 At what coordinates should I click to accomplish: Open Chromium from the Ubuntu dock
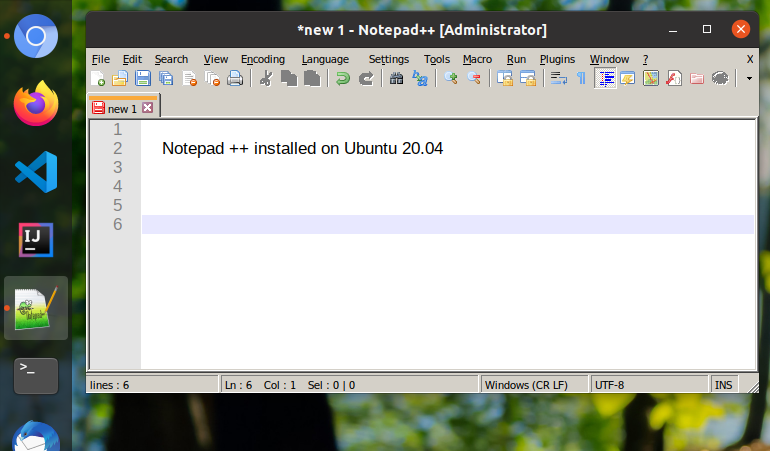(36, 36)
